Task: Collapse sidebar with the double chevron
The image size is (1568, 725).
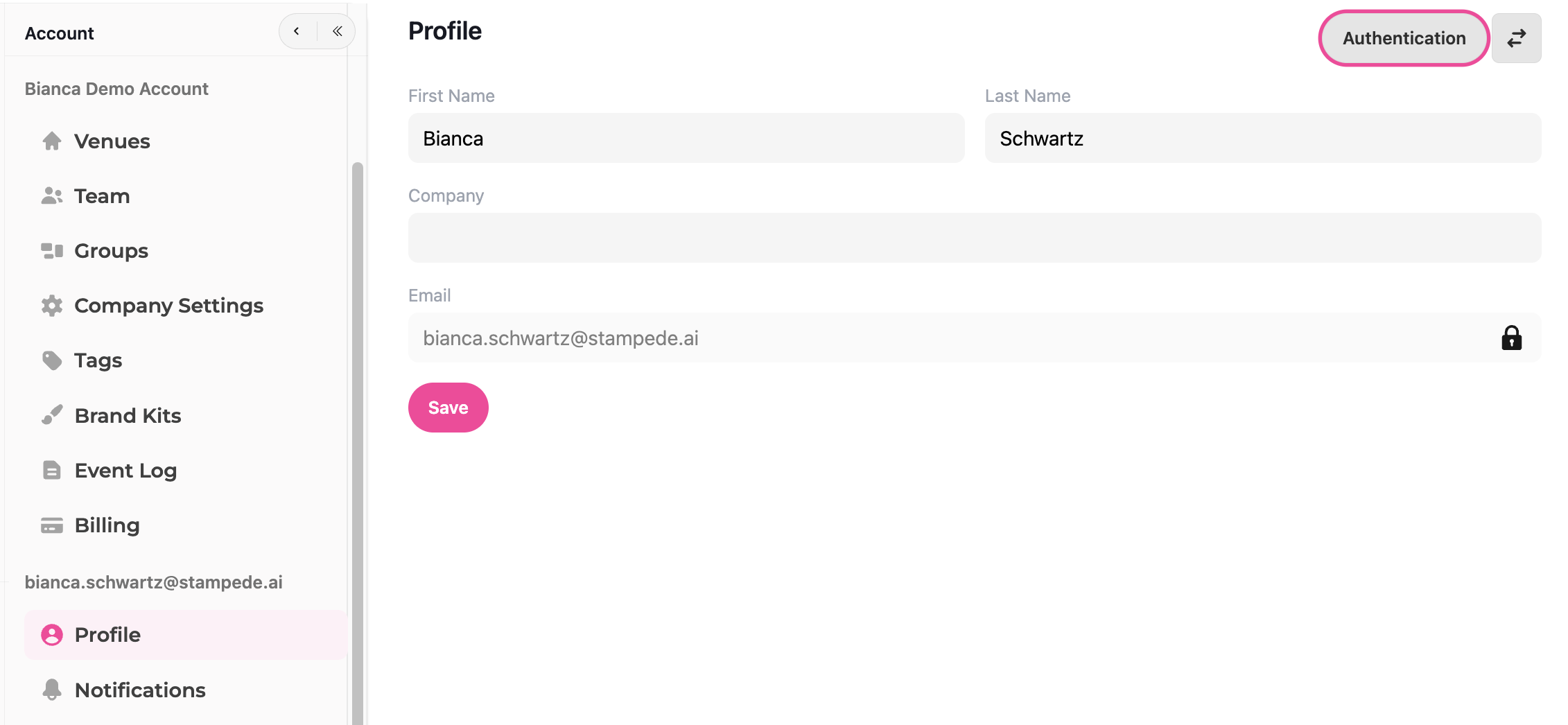Action: click(x=338, y=31)
